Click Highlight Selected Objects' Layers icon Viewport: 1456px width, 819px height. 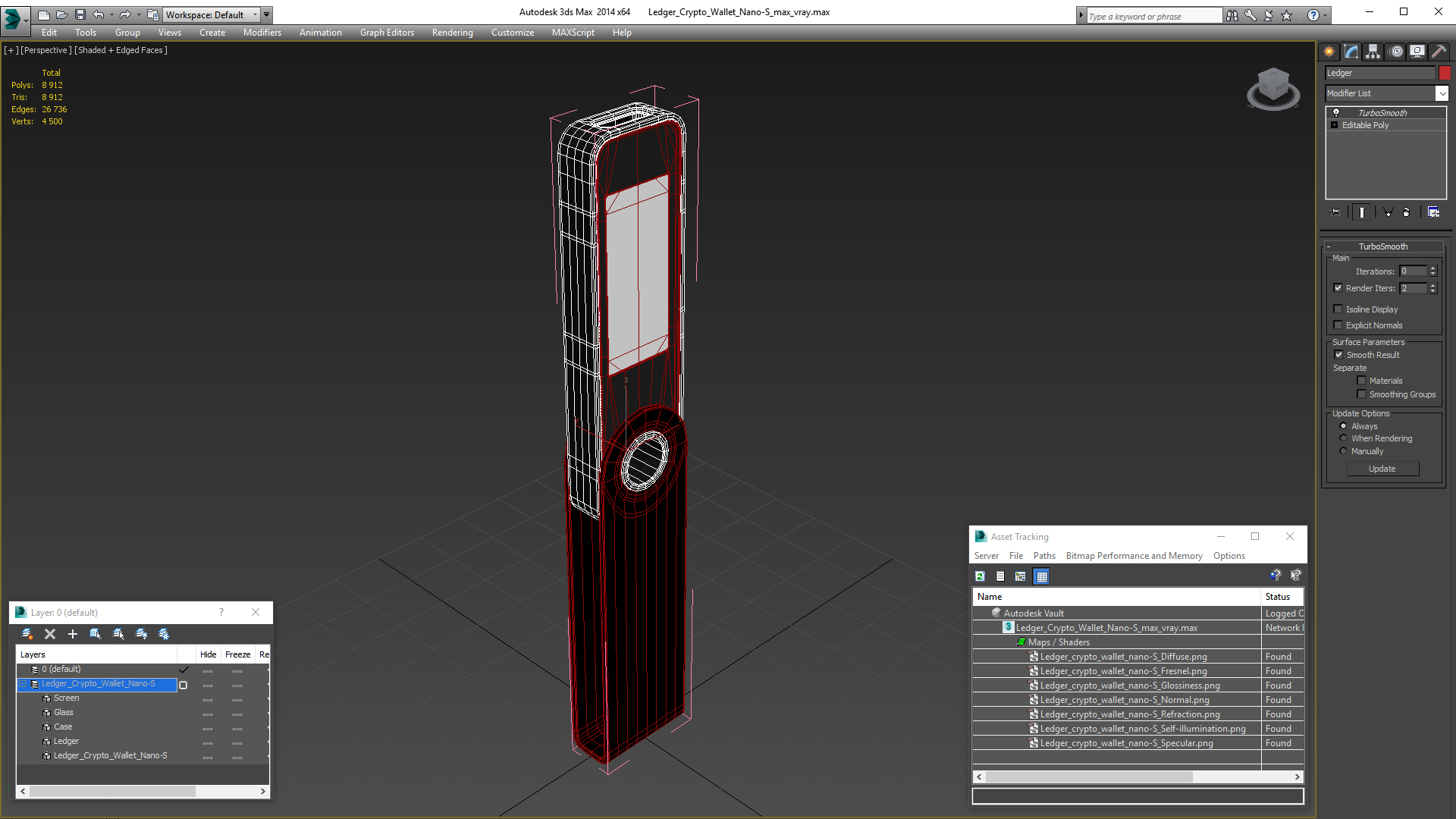[x=118, y=634]
